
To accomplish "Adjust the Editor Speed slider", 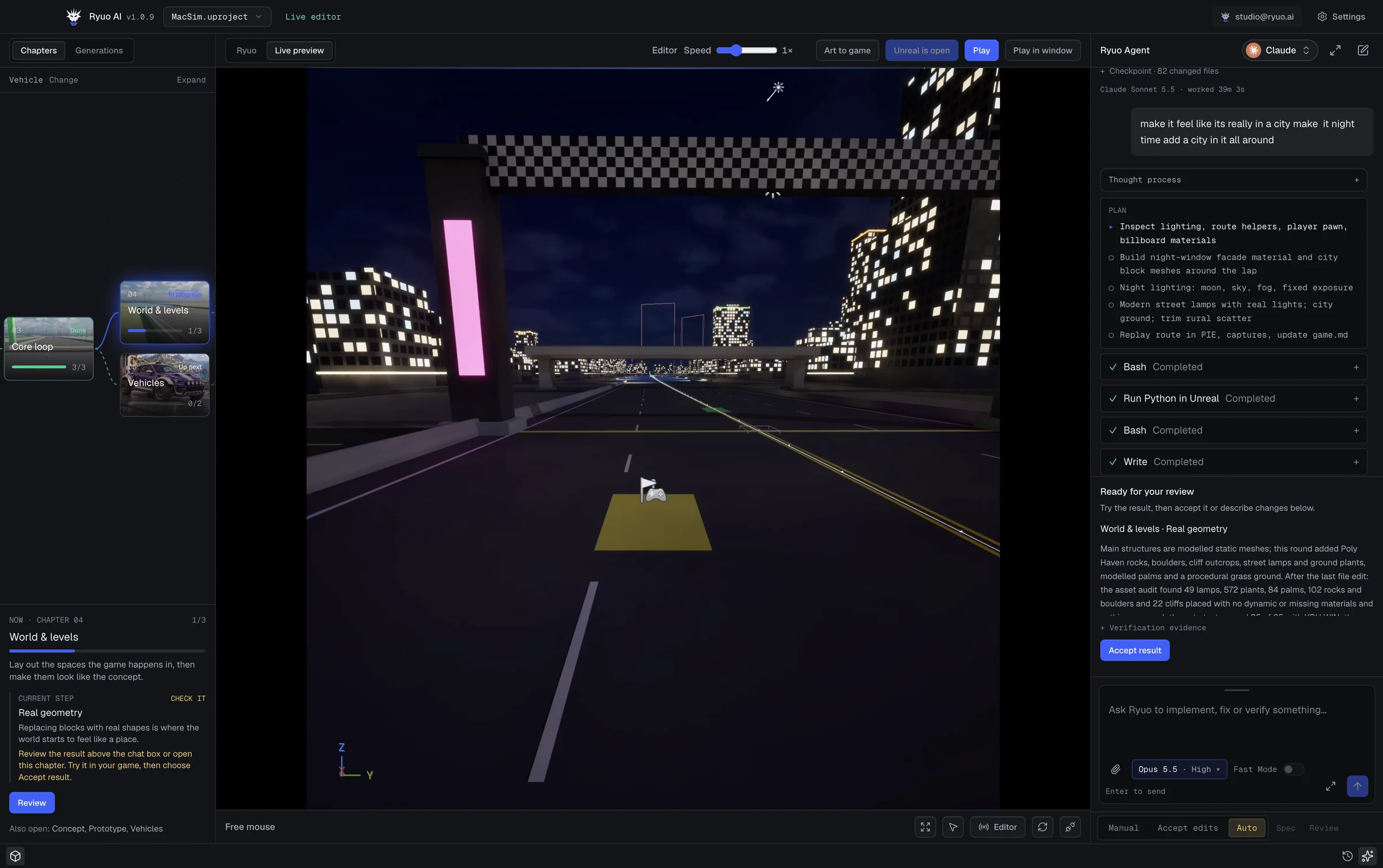I will (746, 51).
